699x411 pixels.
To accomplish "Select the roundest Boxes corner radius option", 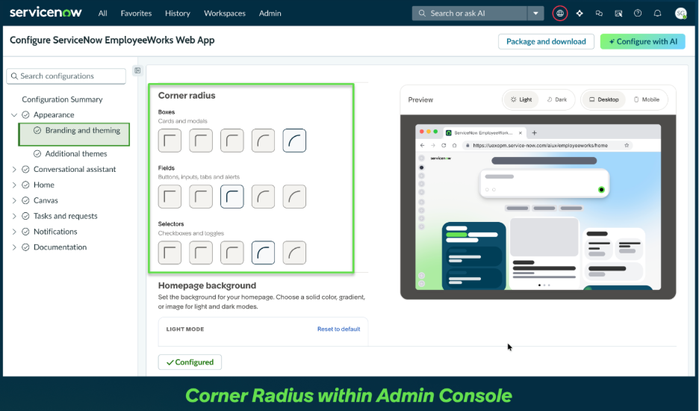I will tap(294, 140).
